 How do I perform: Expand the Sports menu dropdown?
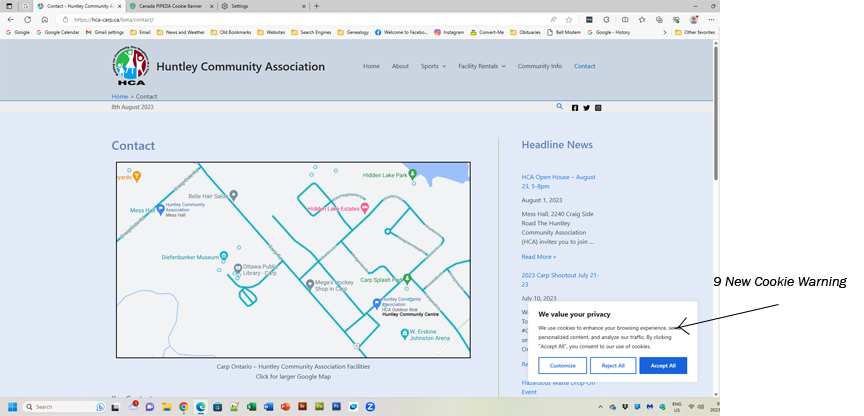pyautogui.click(x=433, y=66)
